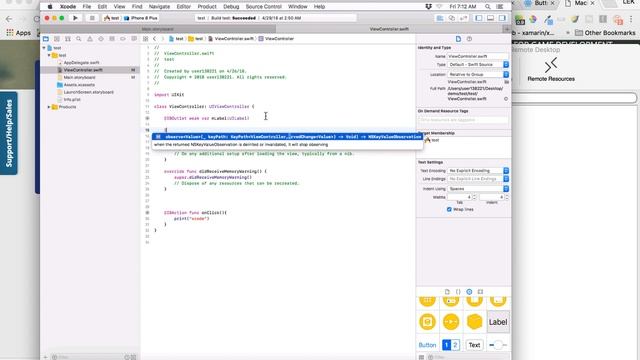Open the Type dropdown in Identity section

[478, 64]
